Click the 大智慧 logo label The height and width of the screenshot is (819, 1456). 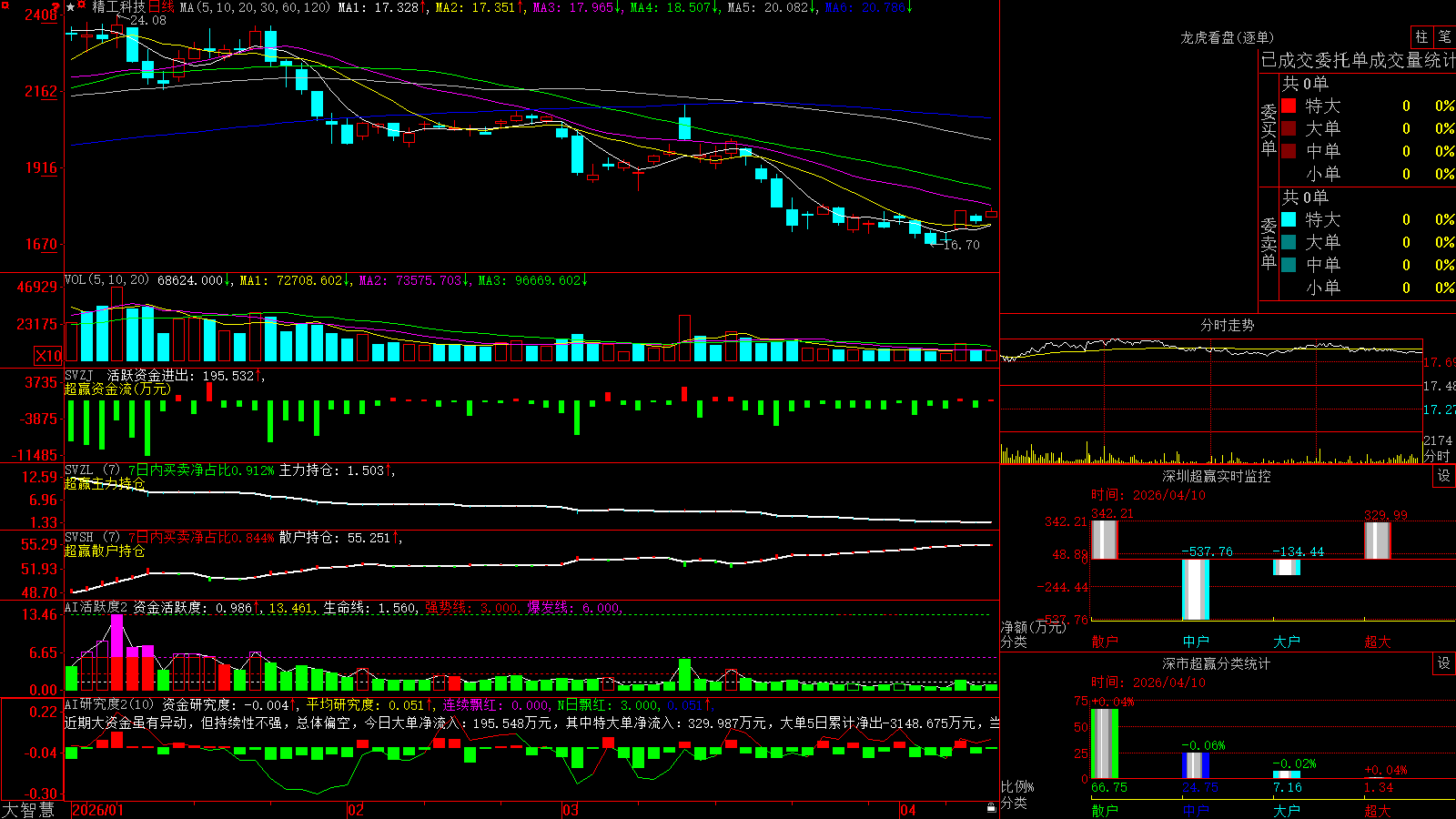click(28, 810)
